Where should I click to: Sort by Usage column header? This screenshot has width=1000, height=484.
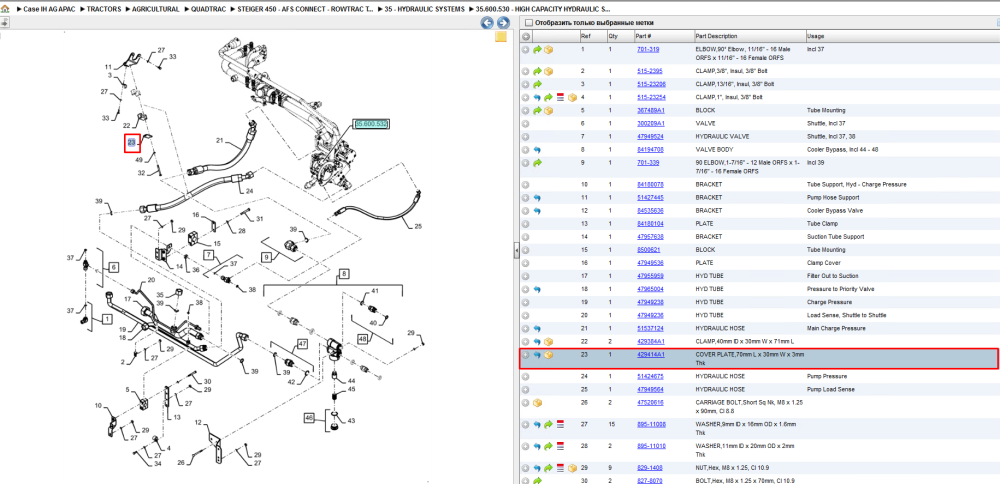(902, 36)
